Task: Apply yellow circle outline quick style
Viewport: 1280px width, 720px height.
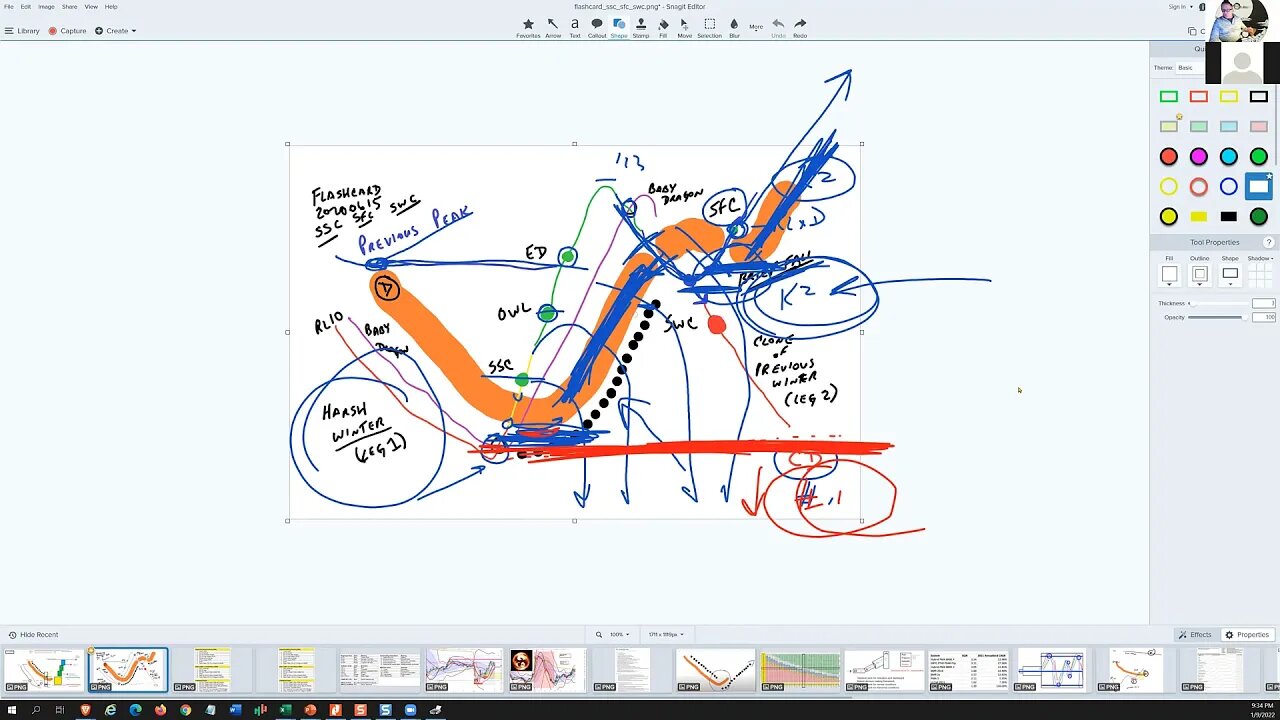Action: click(1169, 187)
